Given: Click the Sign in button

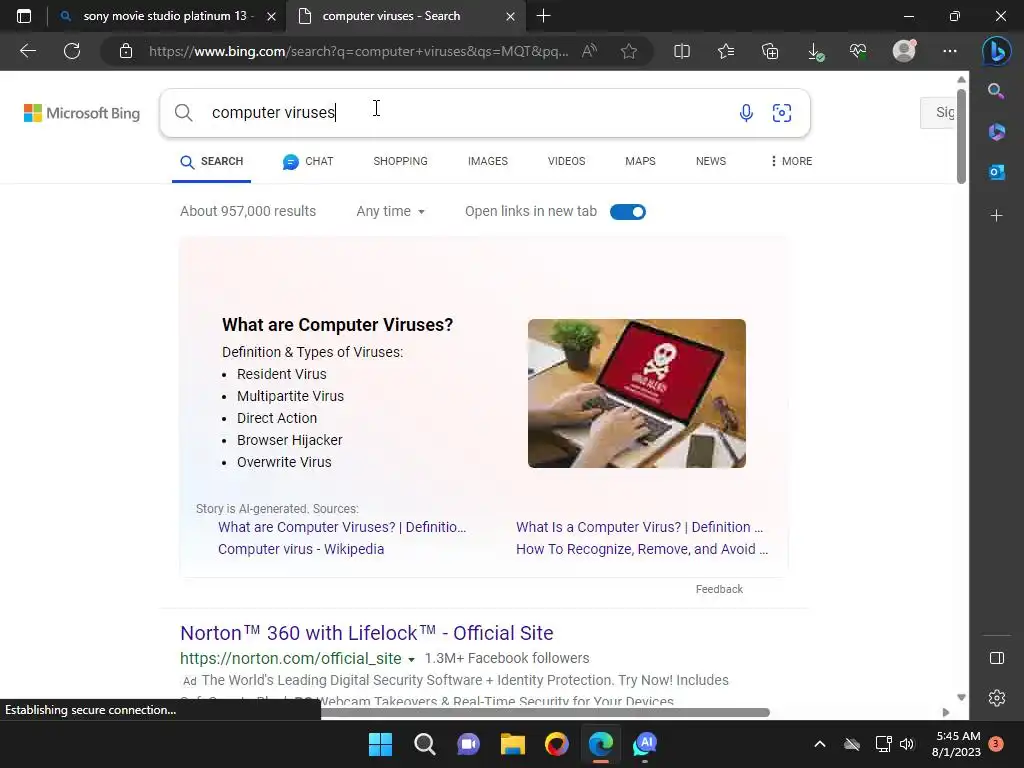Looking at the screenshot, I should (938, 112).
